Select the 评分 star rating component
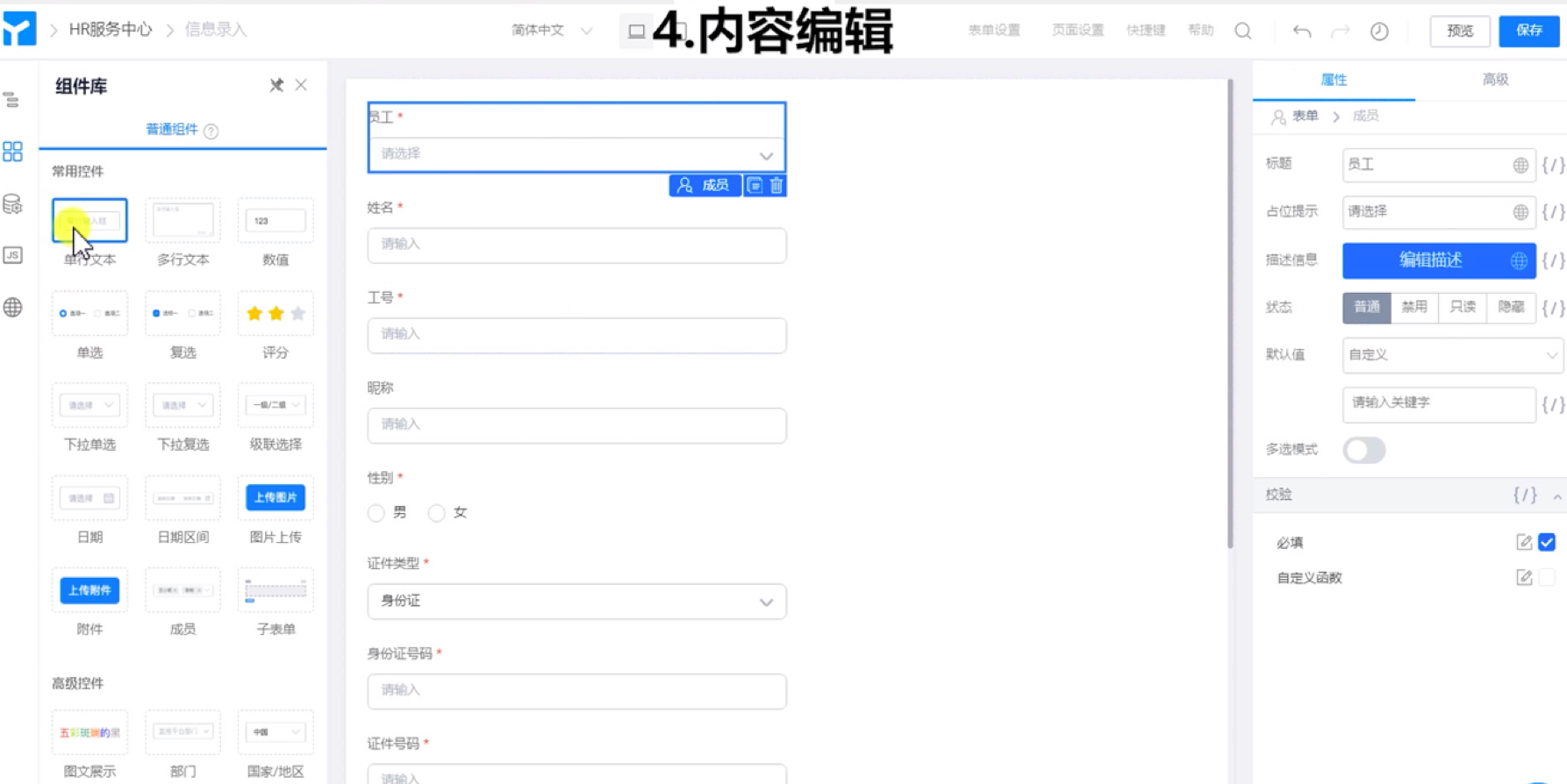This screenshot has width=1567, height=784. click(275, 313)
